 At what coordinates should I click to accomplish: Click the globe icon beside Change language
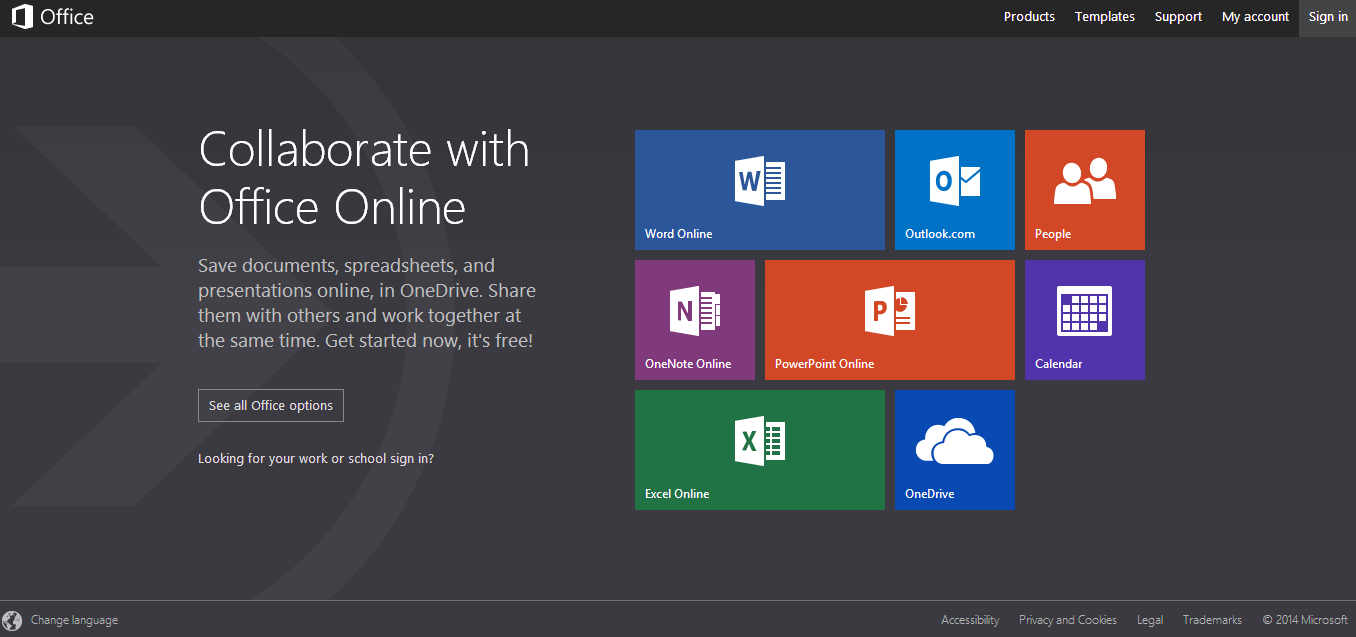12,621
